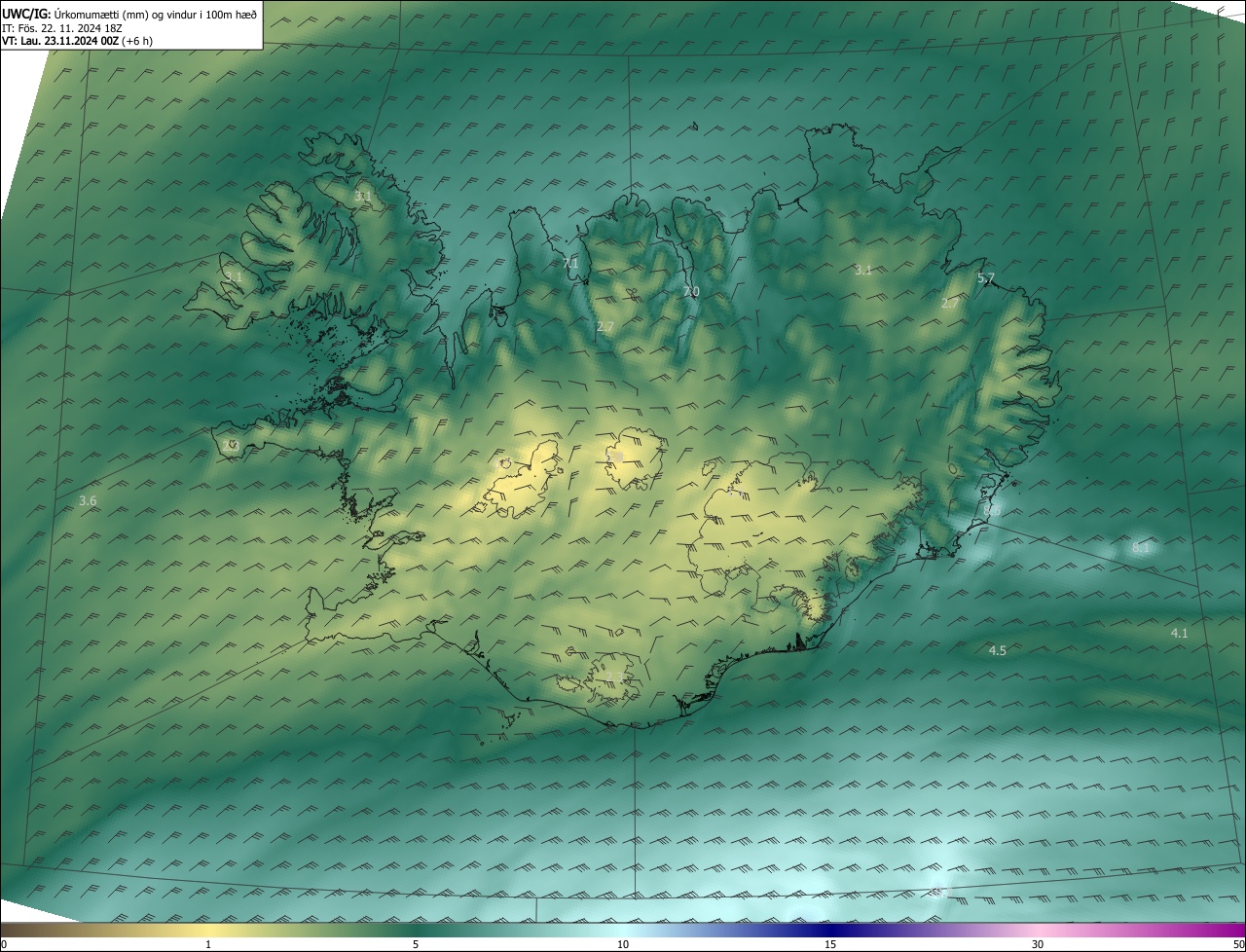Select the initial time line "IT: Fös. 22. 11. 2024 18Z"

pos(61,28)
